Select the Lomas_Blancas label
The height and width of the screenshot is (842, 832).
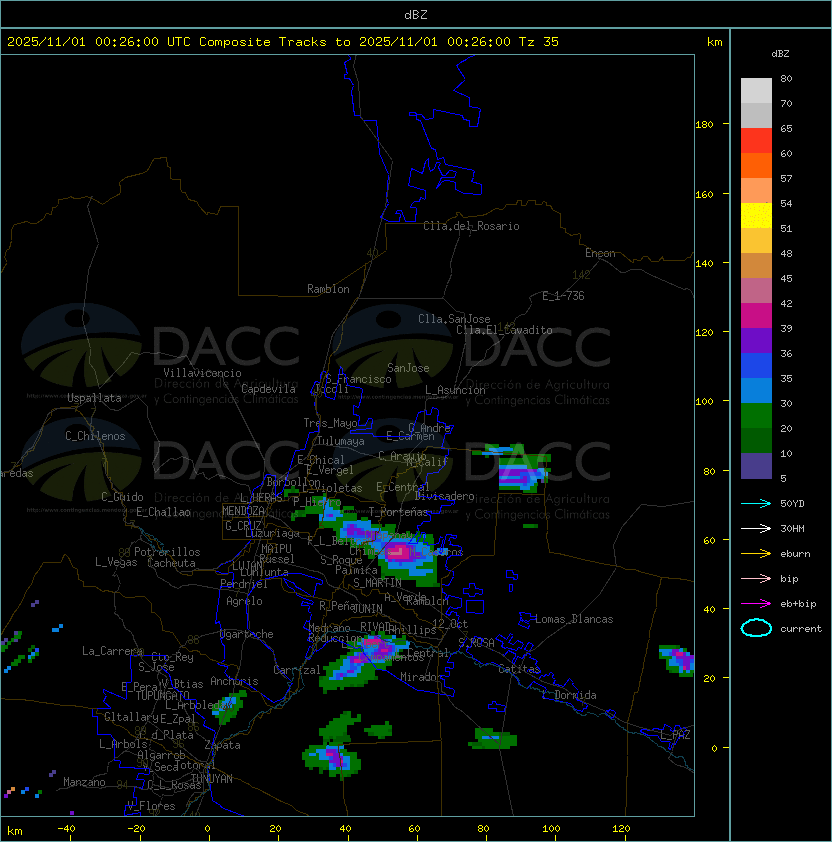(574, 619)
